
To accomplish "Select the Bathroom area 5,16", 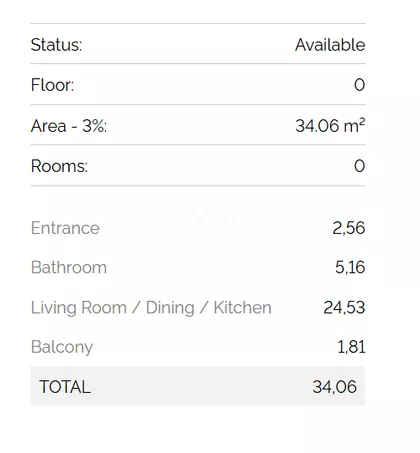I will coord(350,268).
